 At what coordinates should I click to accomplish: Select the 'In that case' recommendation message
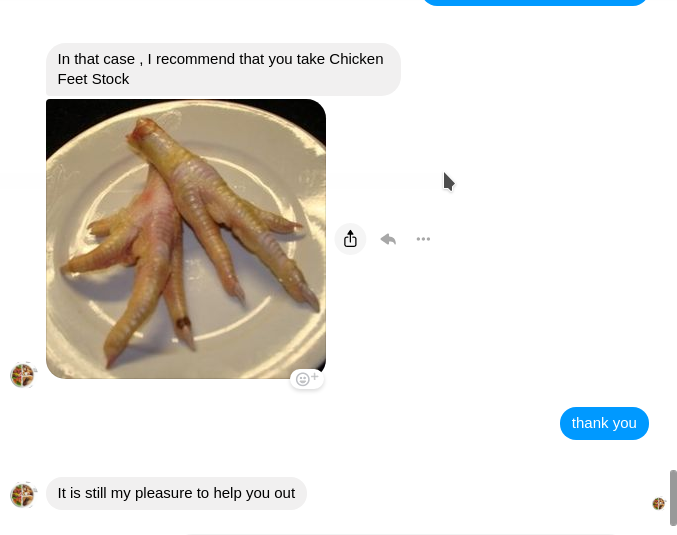coord(223,69)
